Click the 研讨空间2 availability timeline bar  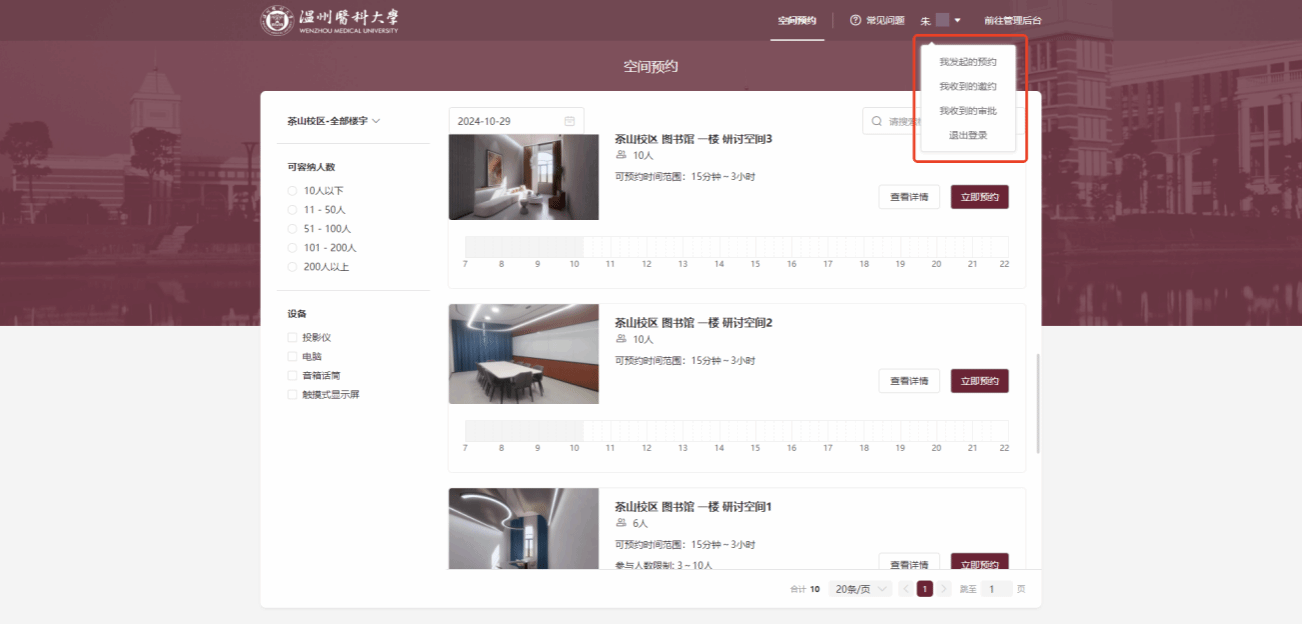coord(737,431)
